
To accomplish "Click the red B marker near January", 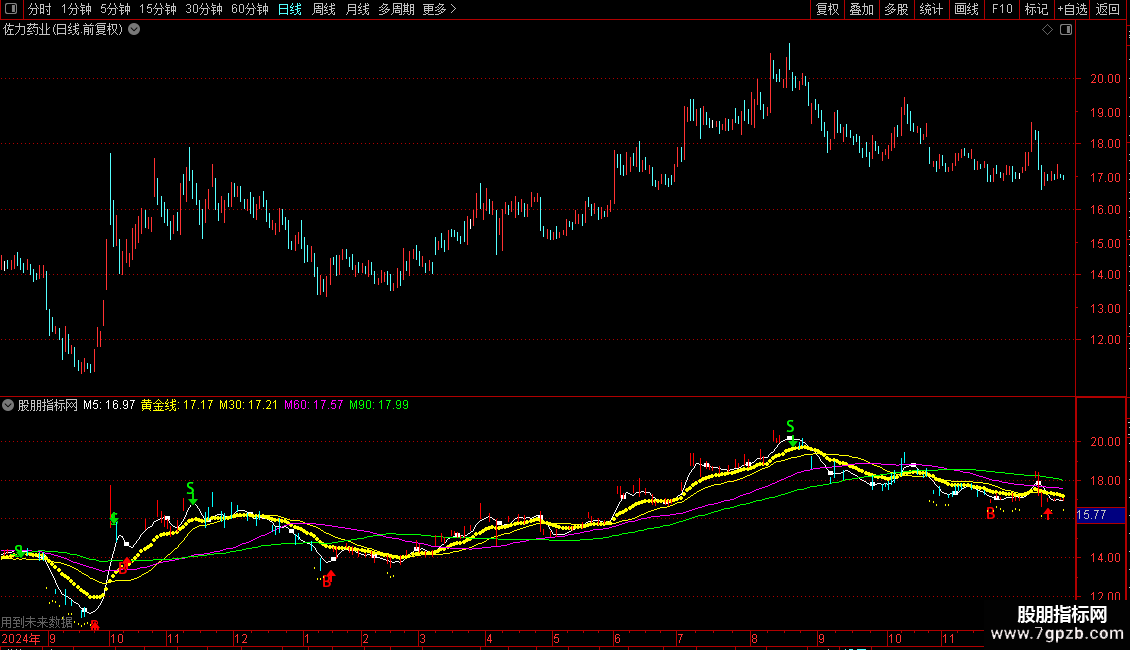I will (x=326, y=581).
